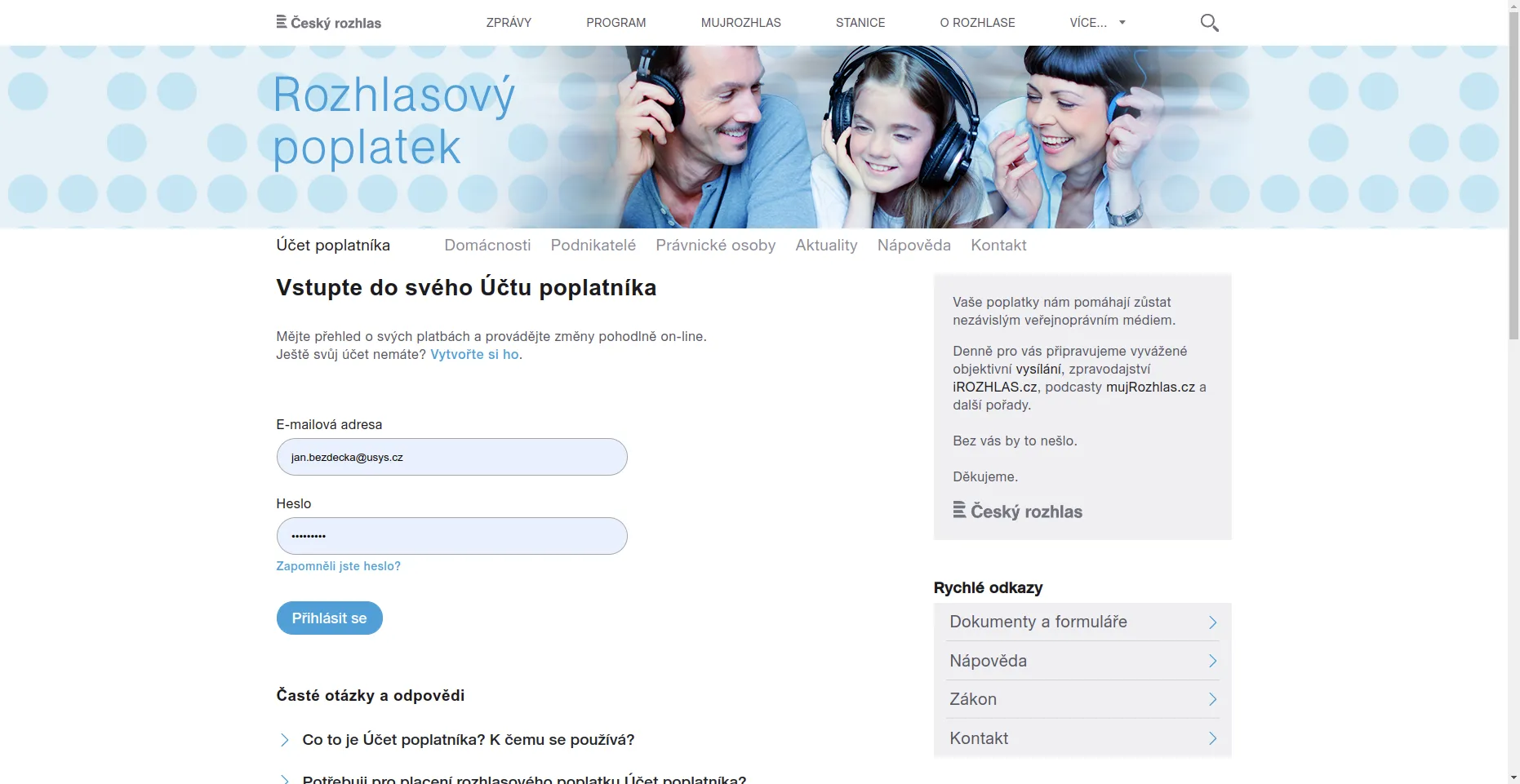Click the scrollbar down arrow
Screen dimensions: 1520x784
(1513, 777)
